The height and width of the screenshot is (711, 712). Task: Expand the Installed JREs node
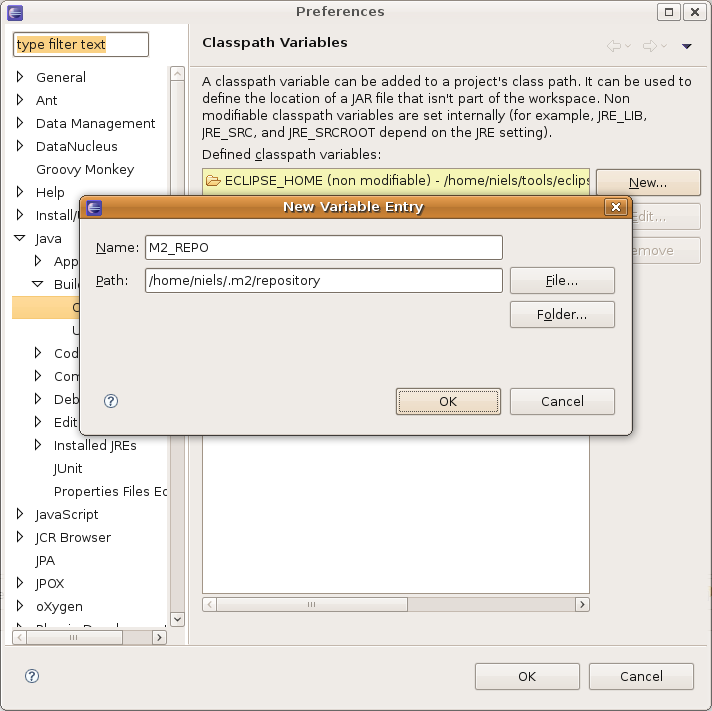click(x=38, y=445)
